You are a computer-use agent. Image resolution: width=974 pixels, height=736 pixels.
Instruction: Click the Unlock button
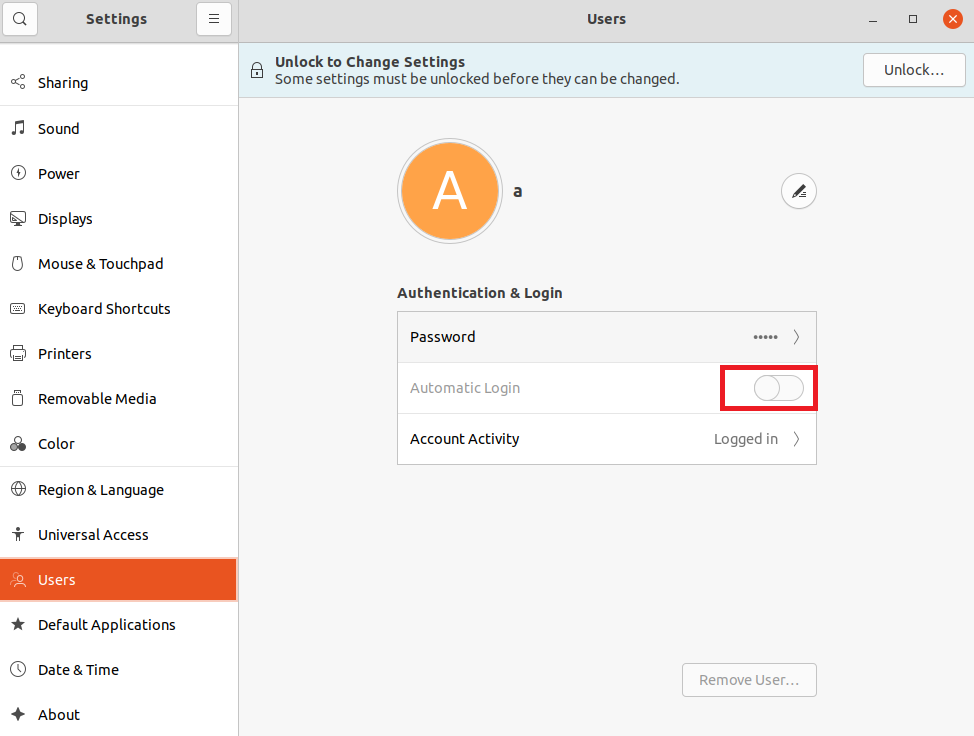point(913,70)
